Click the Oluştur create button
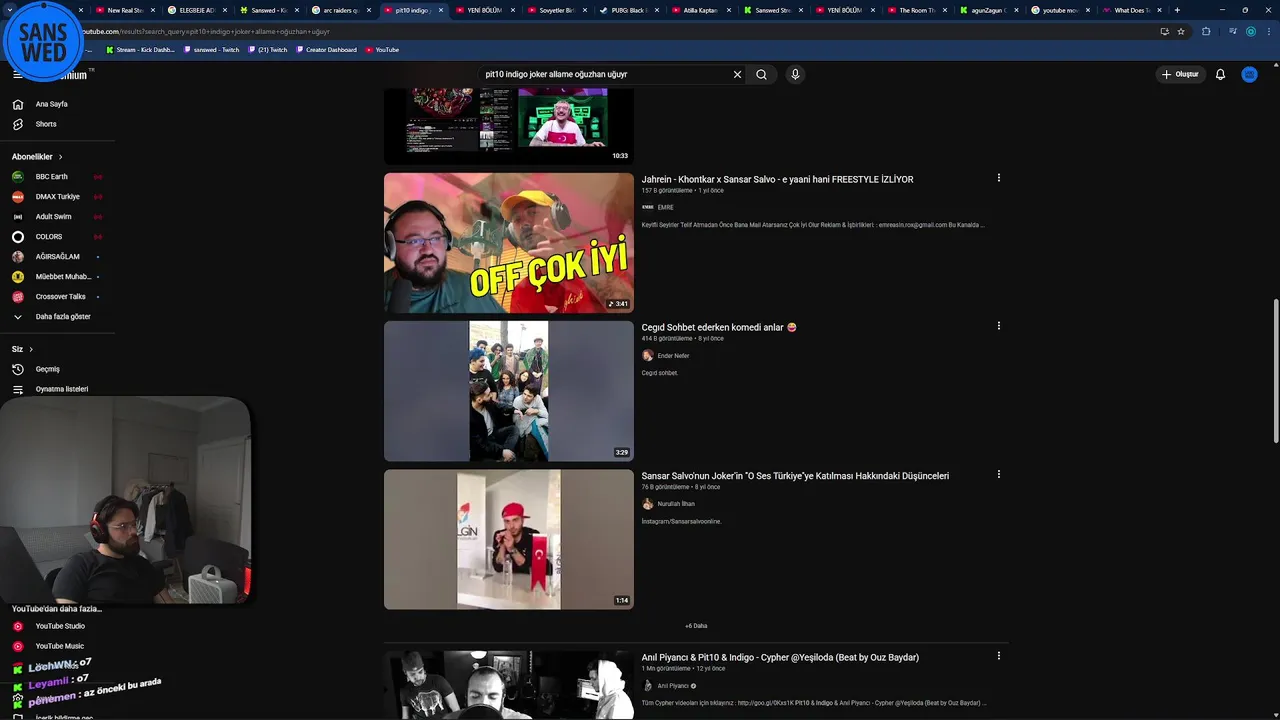1280x720 pixels. pyautogui.click(x=1180, y=74)
